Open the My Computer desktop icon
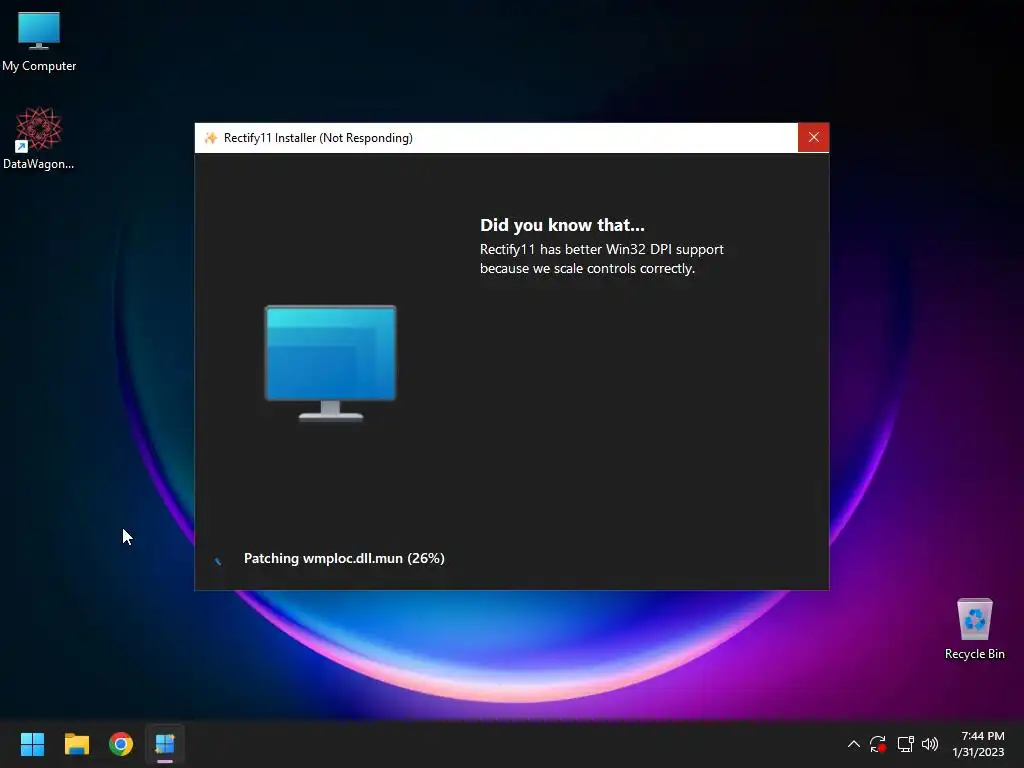1024x768 pixels. (x=39, y=40)
